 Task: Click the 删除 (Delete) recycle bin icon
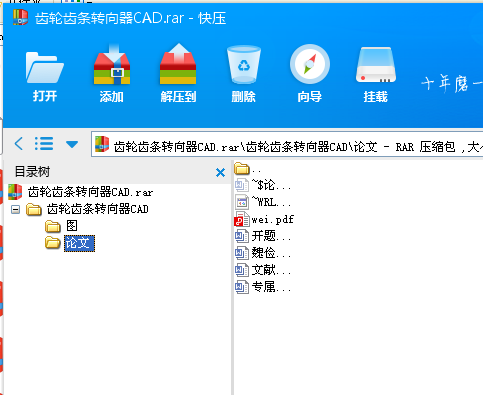[244, 74]
